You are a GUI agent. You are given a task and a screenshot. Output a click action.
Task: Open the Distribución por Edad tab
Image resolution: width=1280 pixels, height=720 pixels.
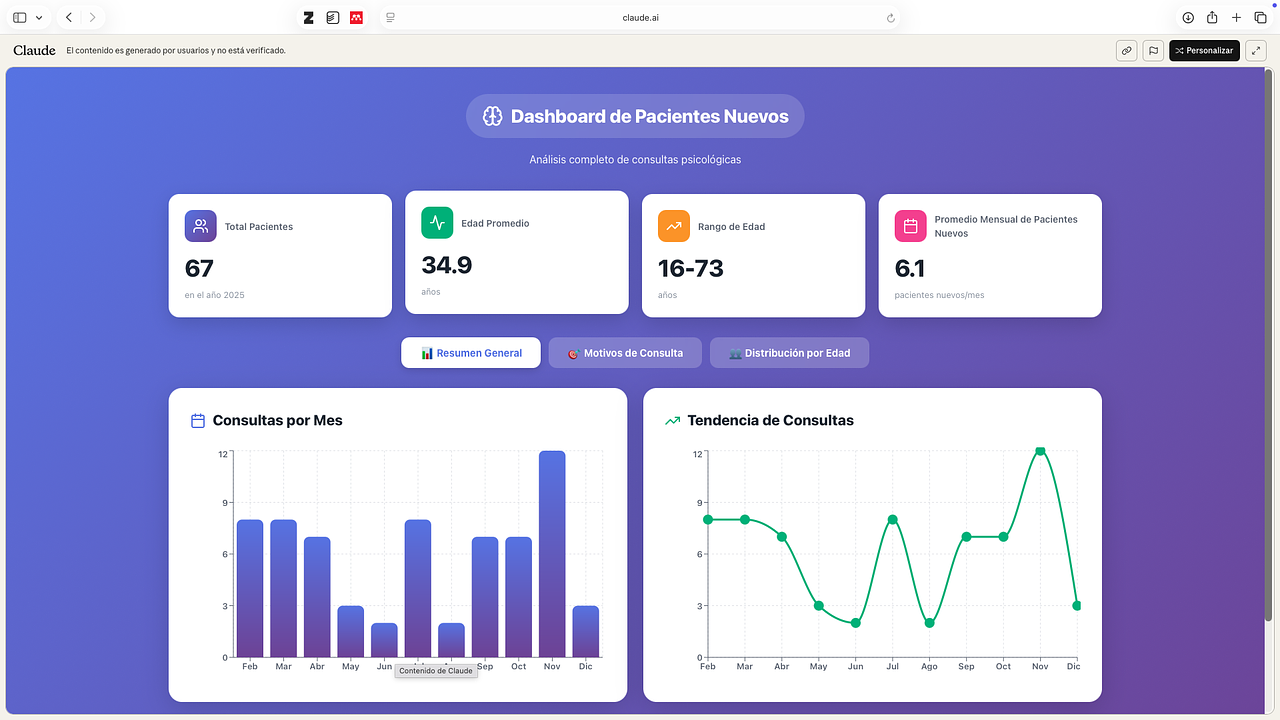[789, 353]
